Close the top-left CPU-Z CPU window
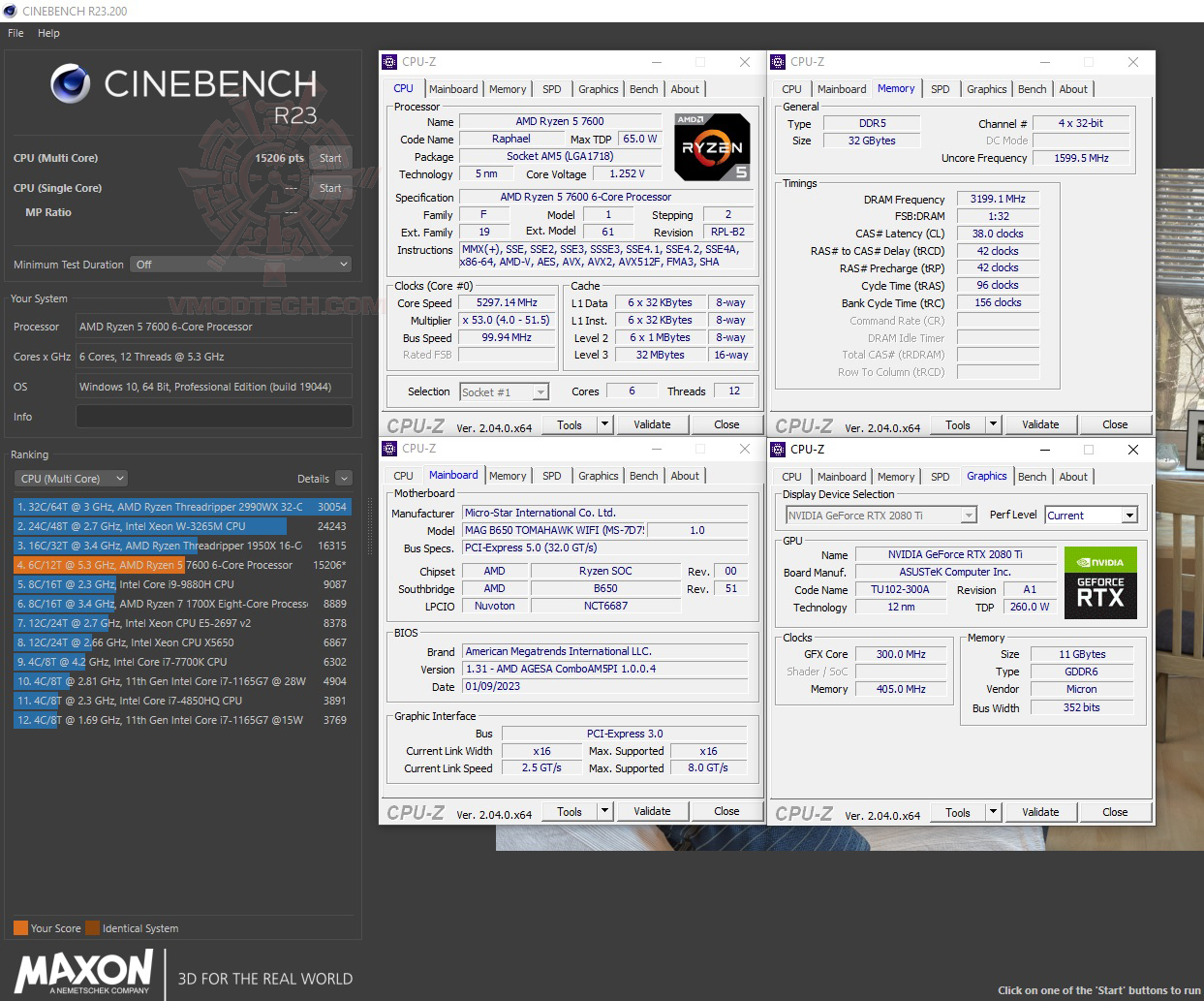 pyautogui.click(x=744, y=62)
